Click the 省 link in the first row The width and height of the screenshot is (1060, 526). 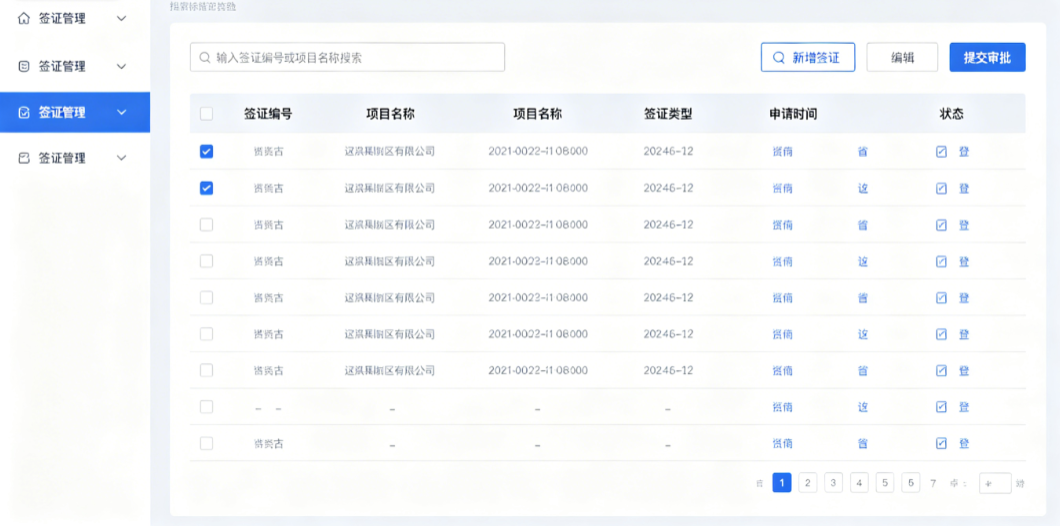(863, 151)
